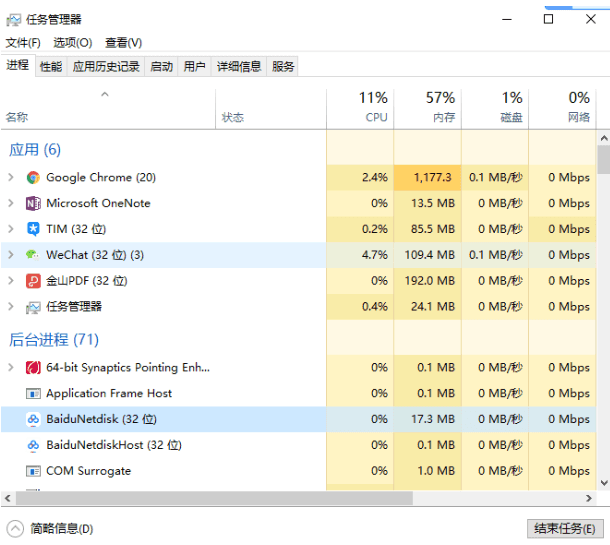Sort by the 状态 column header
Screen dimensions: 610x545
pos(271,109)
